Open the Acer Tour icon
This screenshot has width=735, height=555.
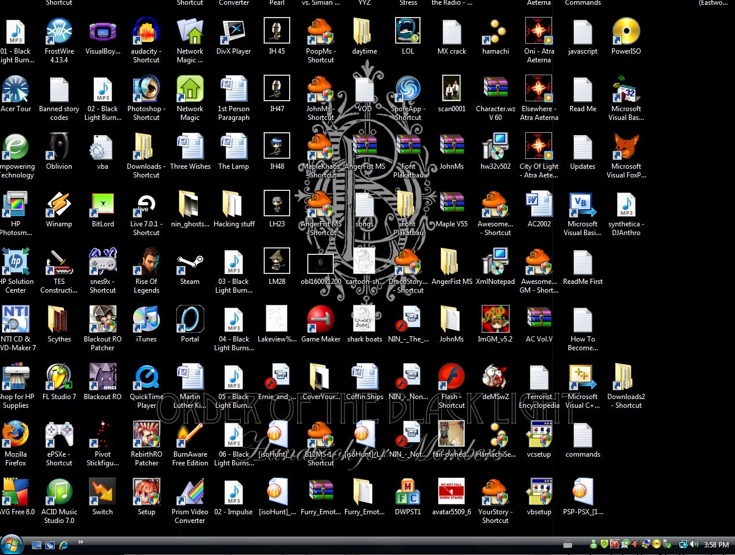coord(15,89)
